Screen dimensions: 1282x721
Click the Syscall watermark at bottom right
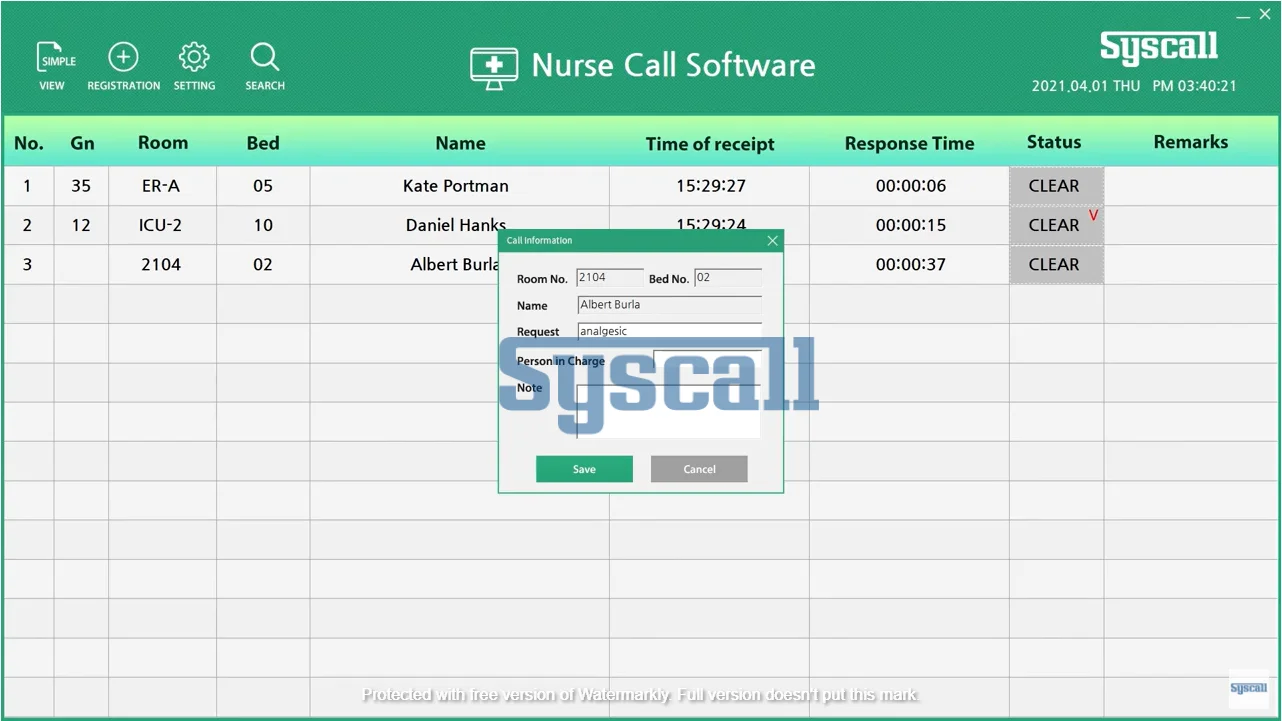click(1248, 687)
